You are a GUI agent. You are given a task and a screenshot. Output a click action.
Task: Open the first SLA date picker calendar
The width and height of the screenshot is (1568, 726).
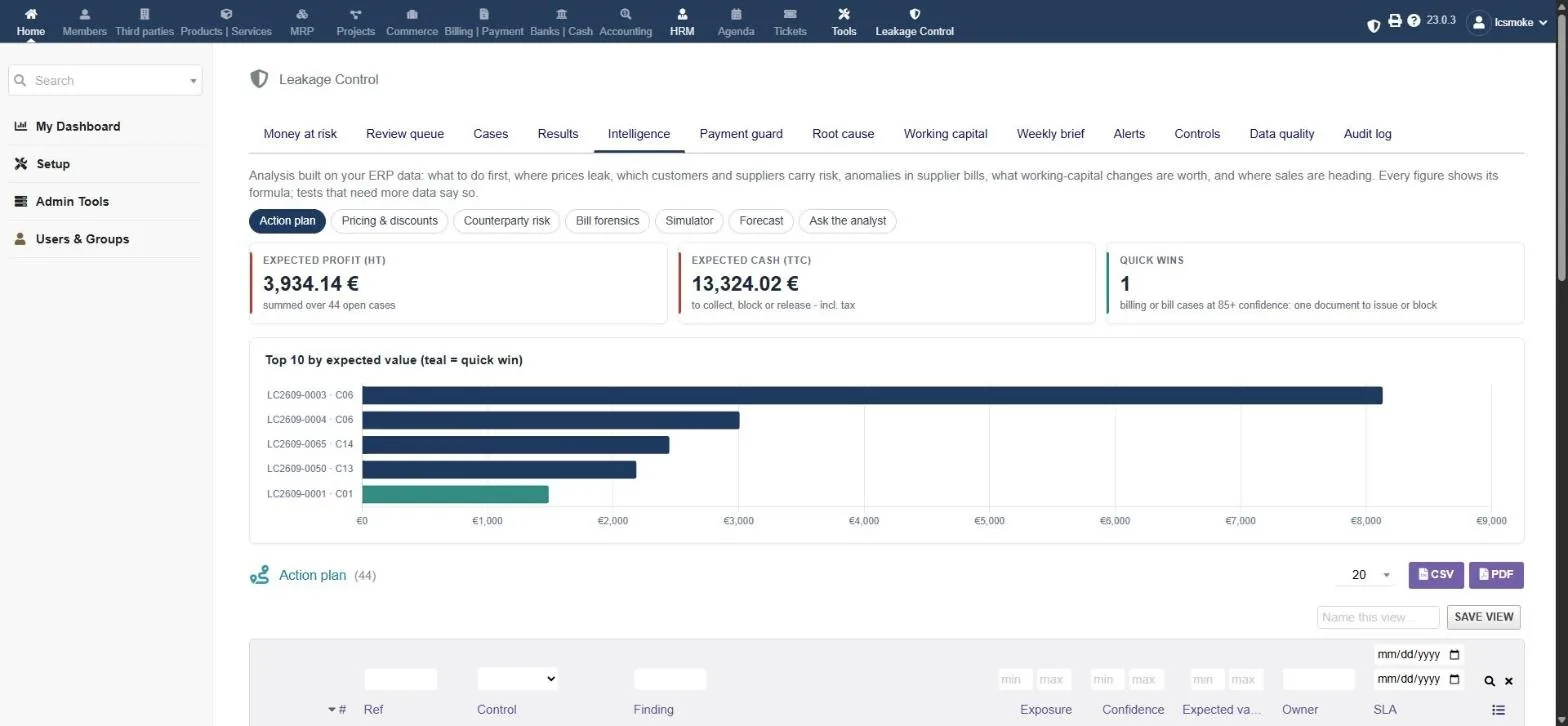pos(1455,655)
